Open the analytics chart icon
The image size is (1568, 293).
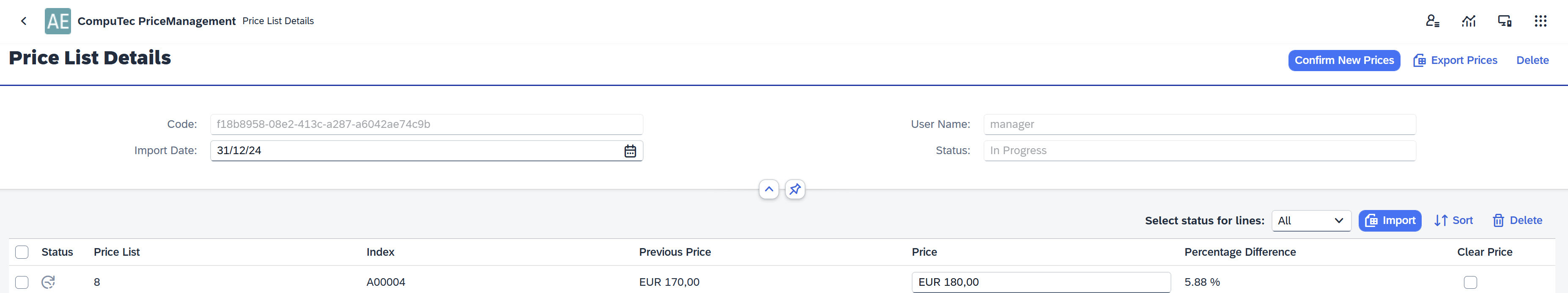click(1469, 21)
